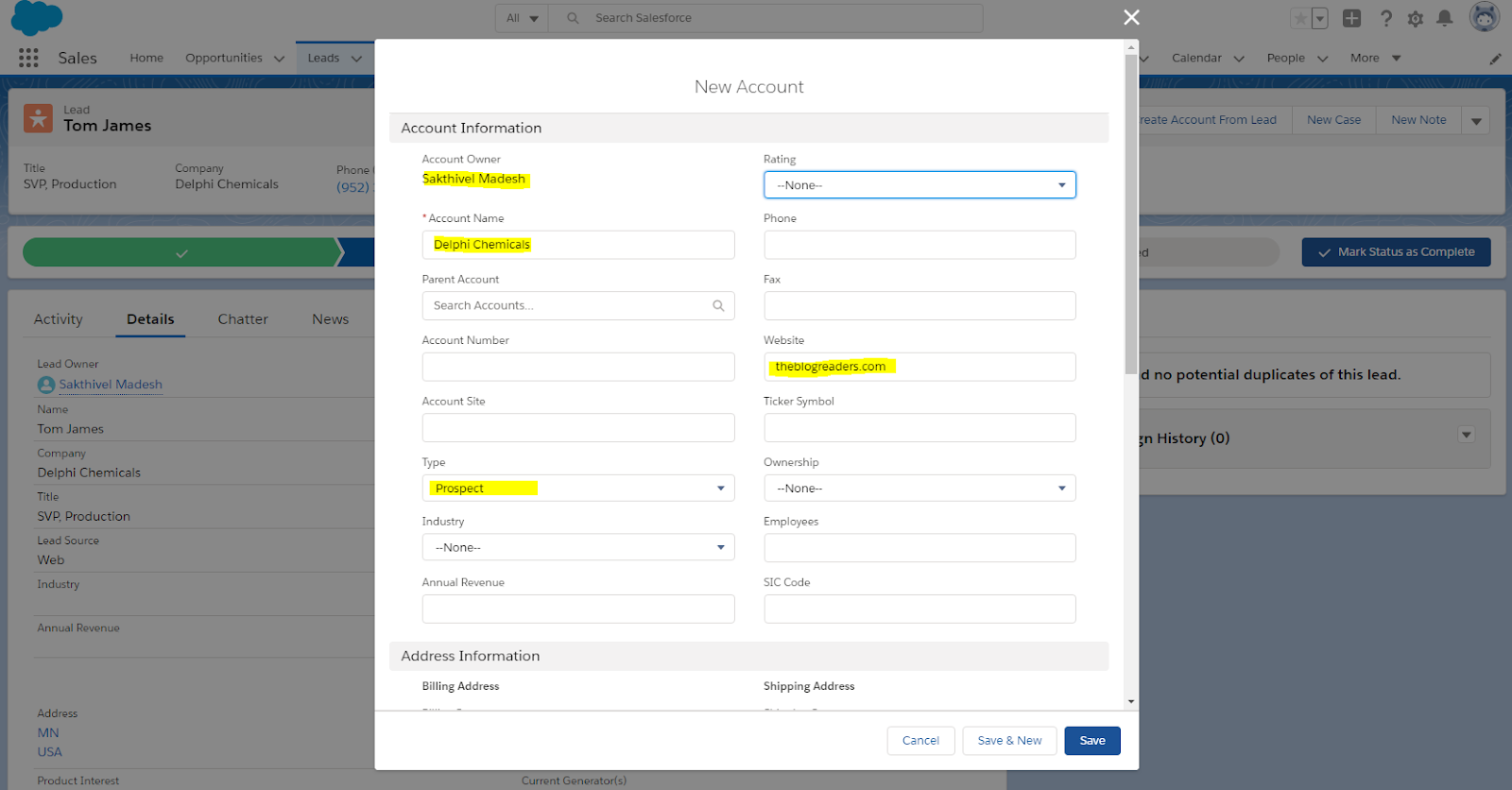Click the SIC Code input field
Screen dimensions: 1512x790
click(919, 609)
